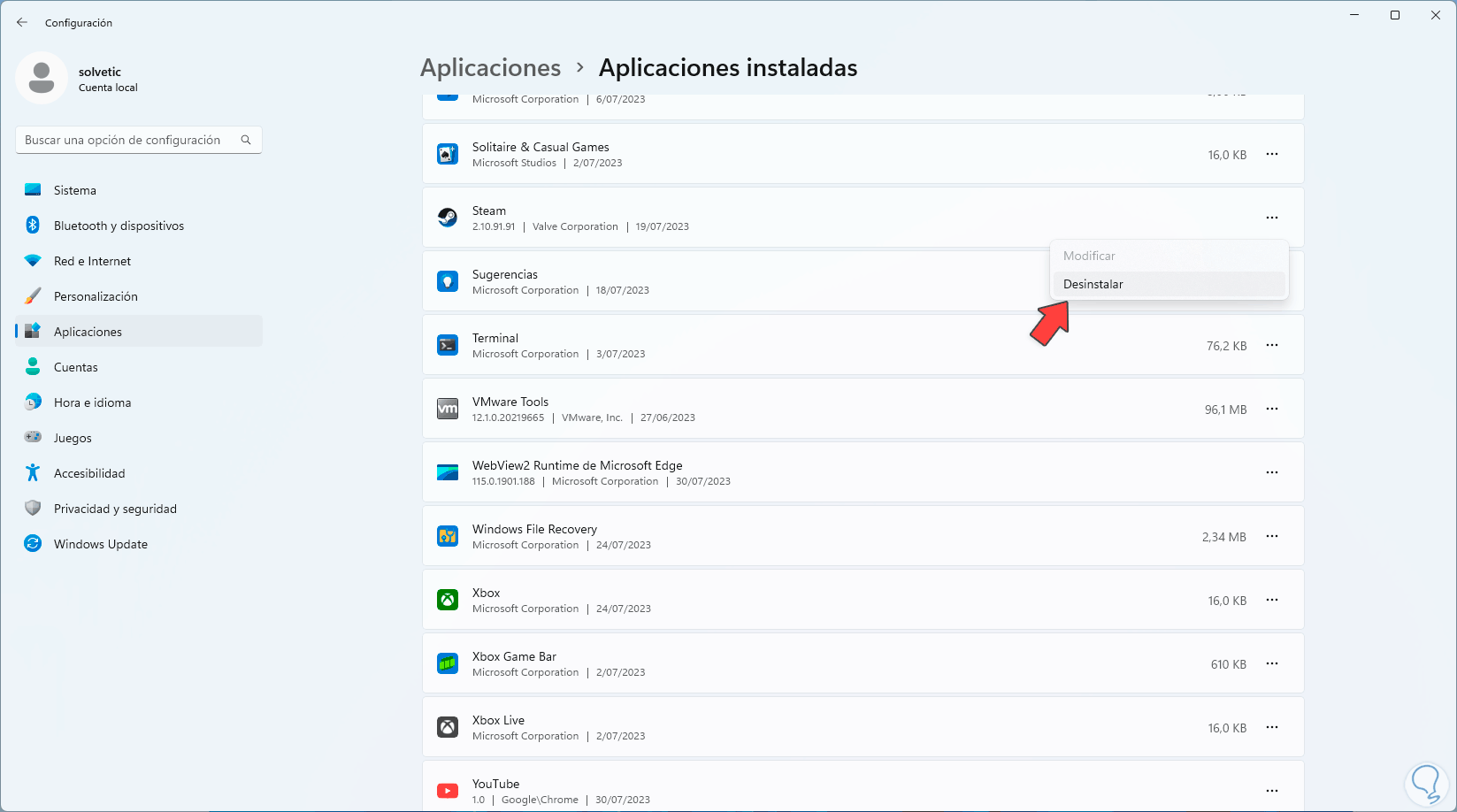
Task: Click the Red e Internet wifi icon
Action: pos(33,261)
